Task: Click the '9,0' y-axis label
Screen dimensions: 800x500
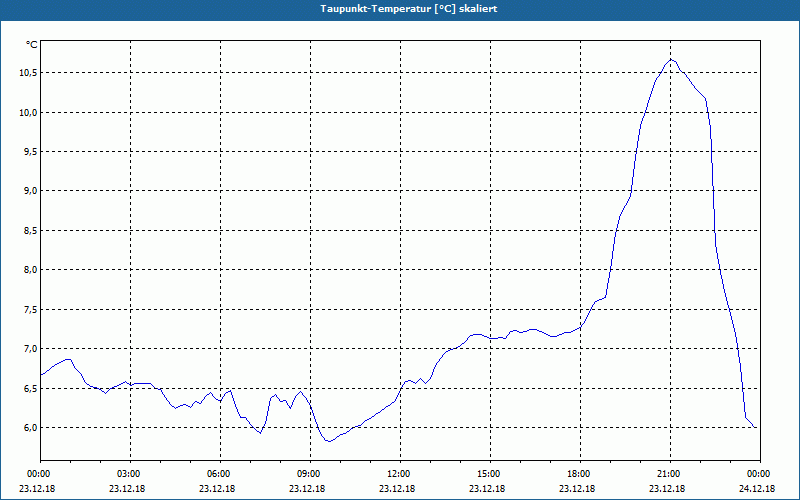Action: click(x=30, y=191)
